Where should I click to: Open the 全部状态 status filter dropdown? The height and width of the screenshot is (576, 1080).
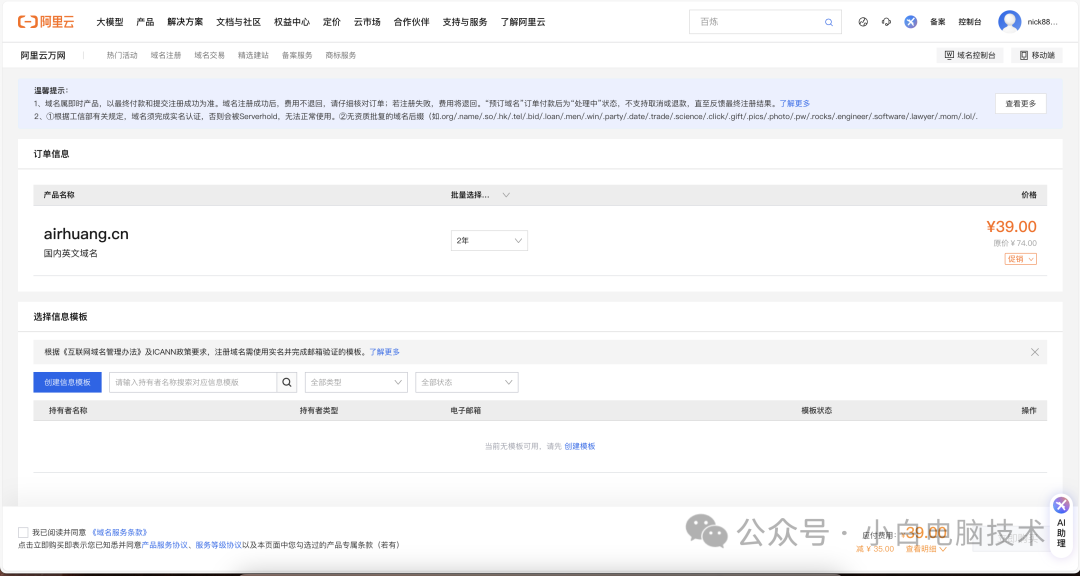tap(466, 382)
